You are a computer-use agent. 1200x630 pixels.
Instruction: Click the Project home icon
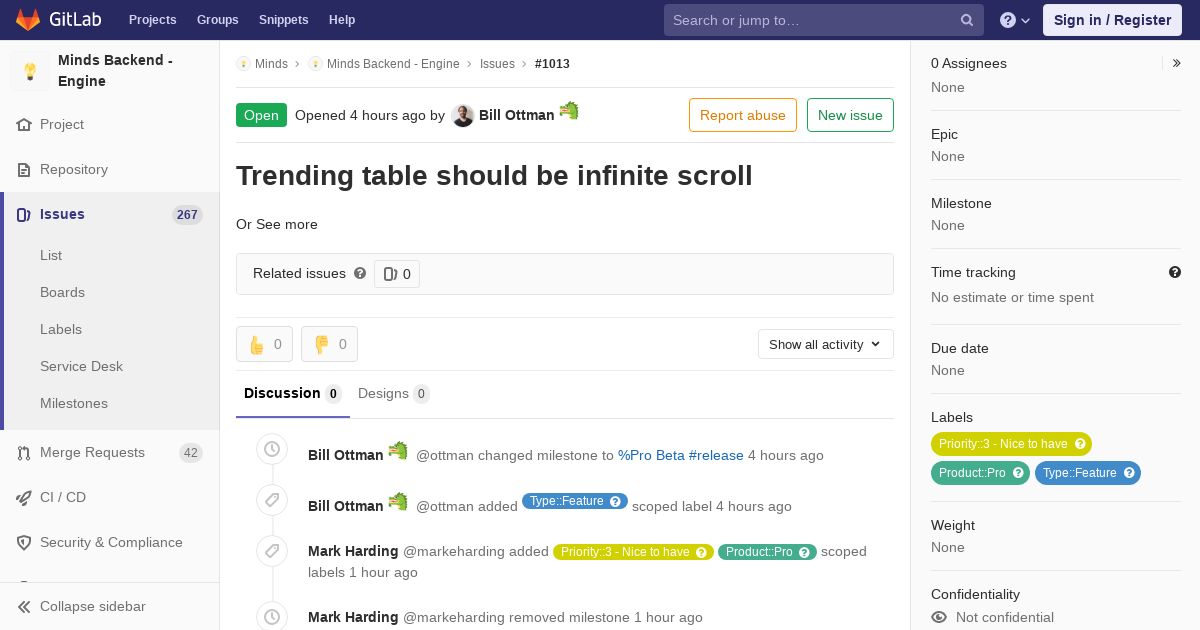(x=24, y=125)
